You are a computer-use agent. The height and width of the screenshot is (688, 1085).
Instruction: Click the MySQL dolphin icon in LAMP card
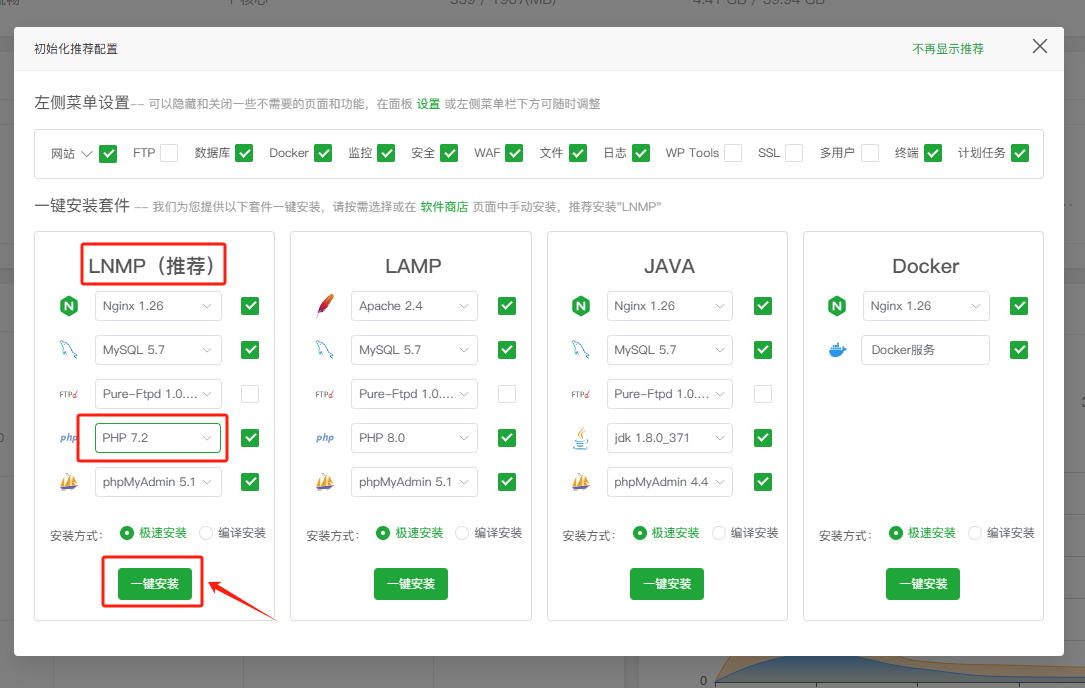tap(325, 350)
